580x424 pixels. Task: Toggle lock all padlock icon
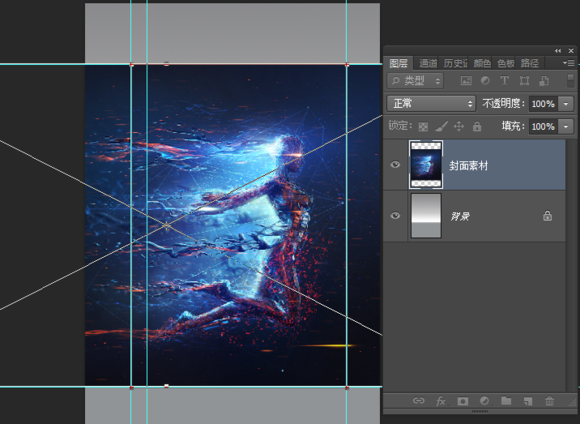(477, 127)
